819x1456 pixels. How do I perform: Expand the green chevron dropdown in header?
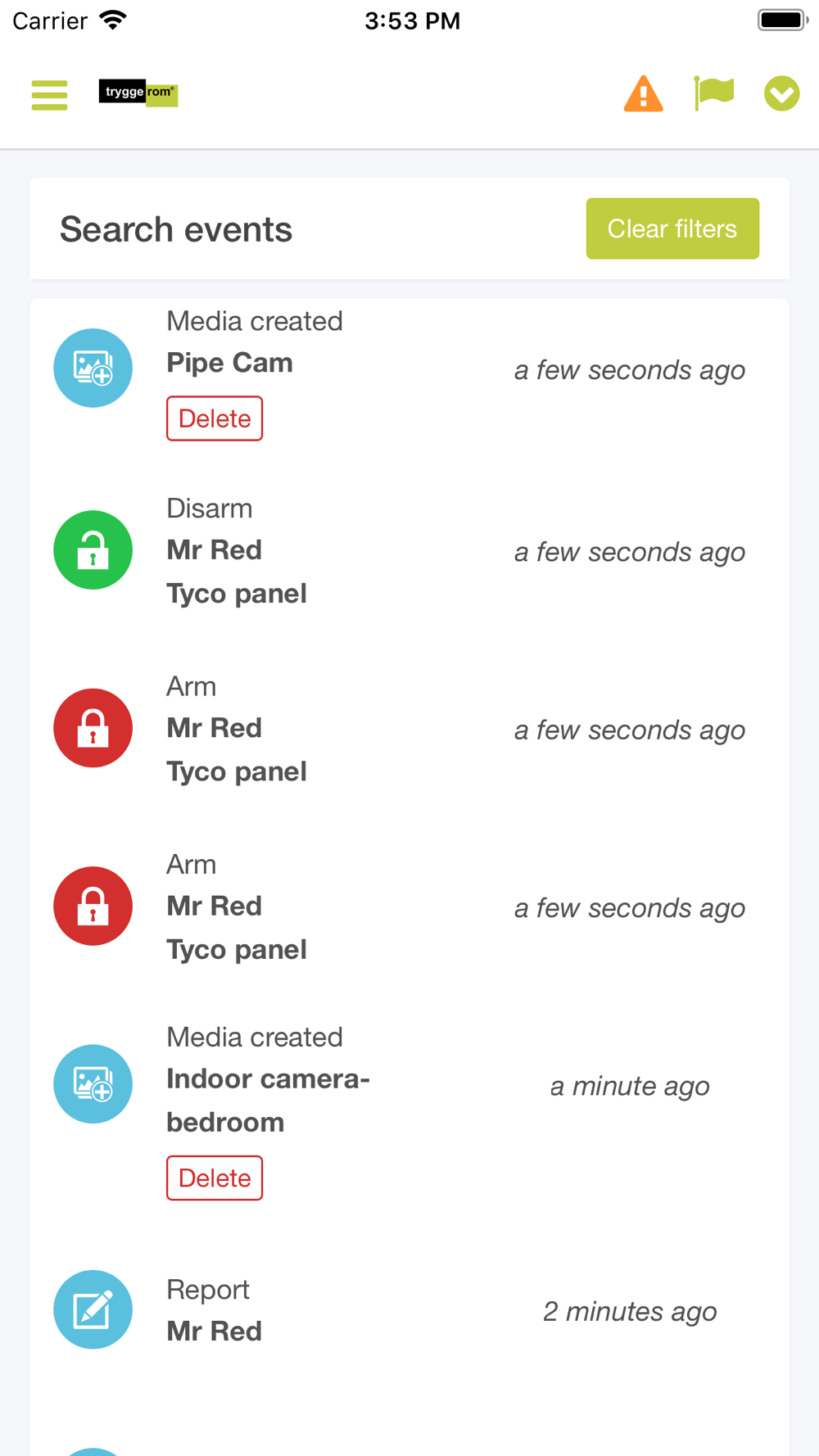(x=781, y=93)
